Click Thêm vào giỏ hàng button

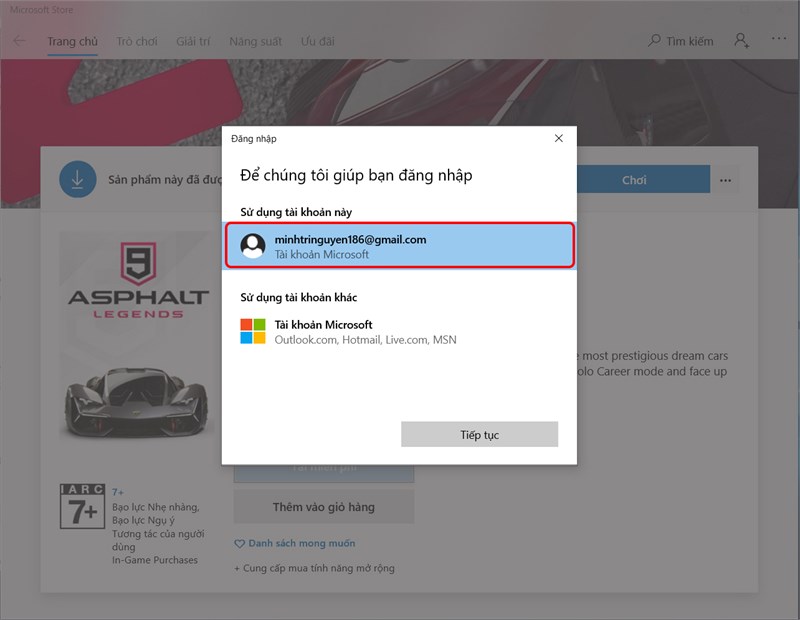click(324, 507)
